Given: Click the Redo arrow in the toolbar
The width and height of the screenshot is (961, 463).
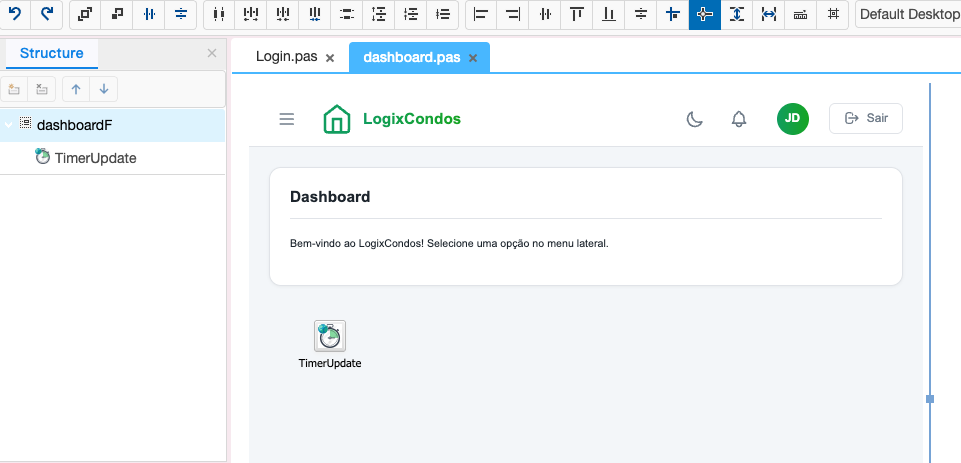Looking at the screenshot, I should tap(46, 14).
